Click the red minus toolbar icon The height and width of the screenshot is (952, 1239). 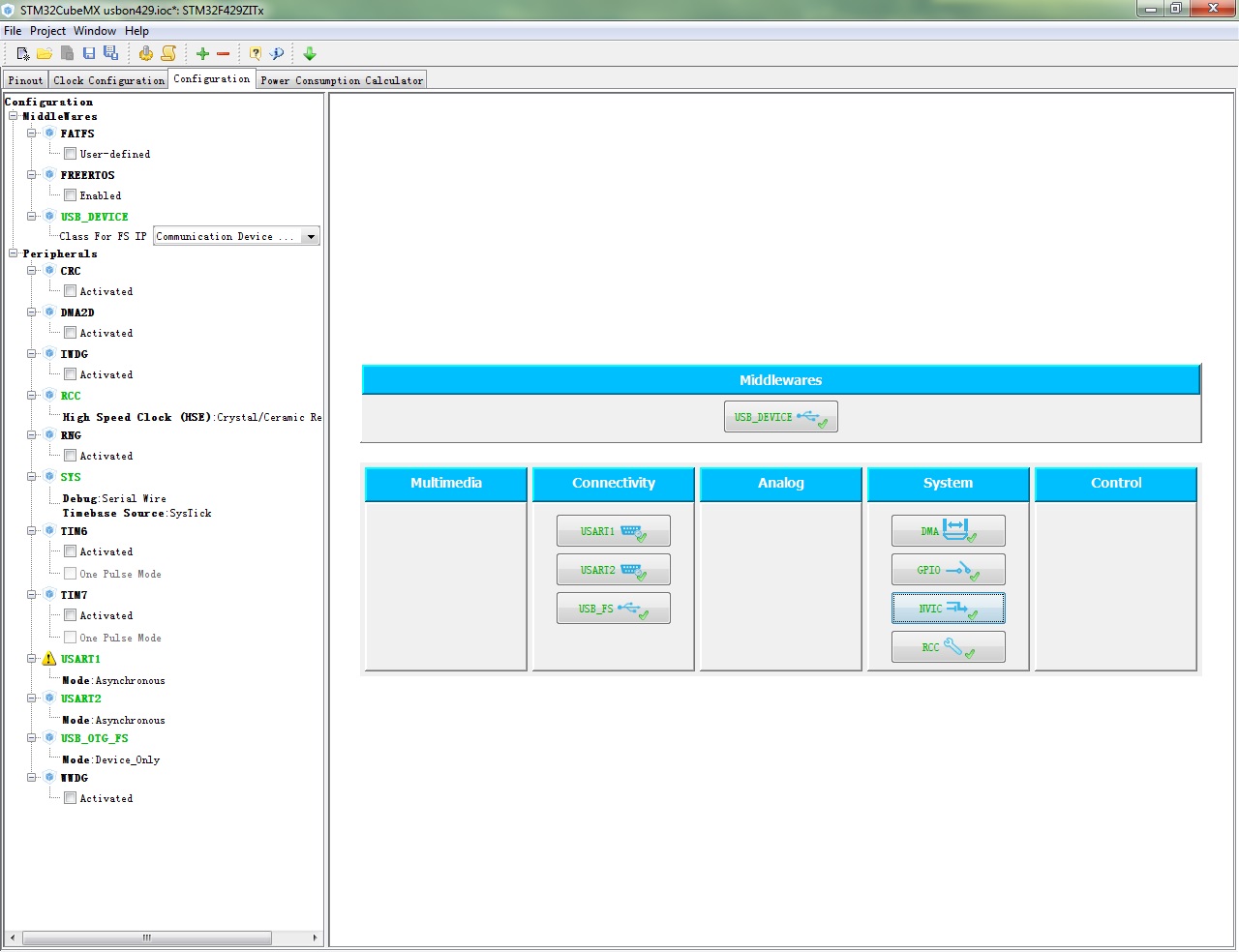click(x=224, y=54)
